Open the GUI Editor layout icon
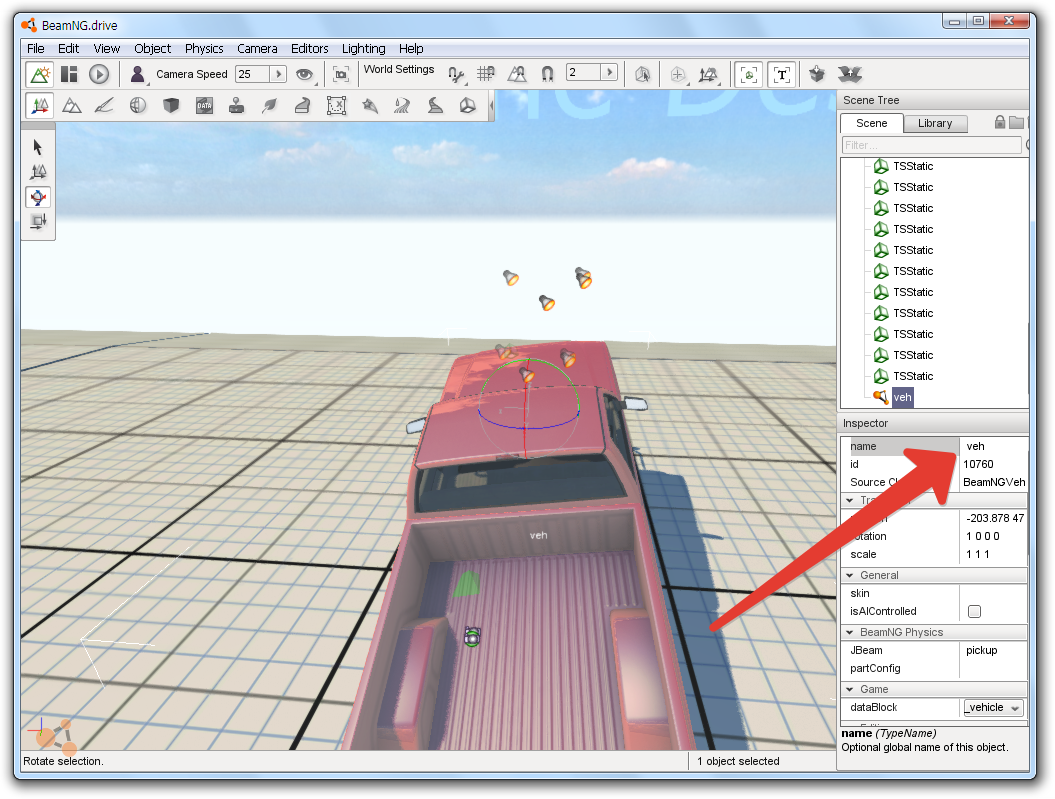 pos(69,74)
